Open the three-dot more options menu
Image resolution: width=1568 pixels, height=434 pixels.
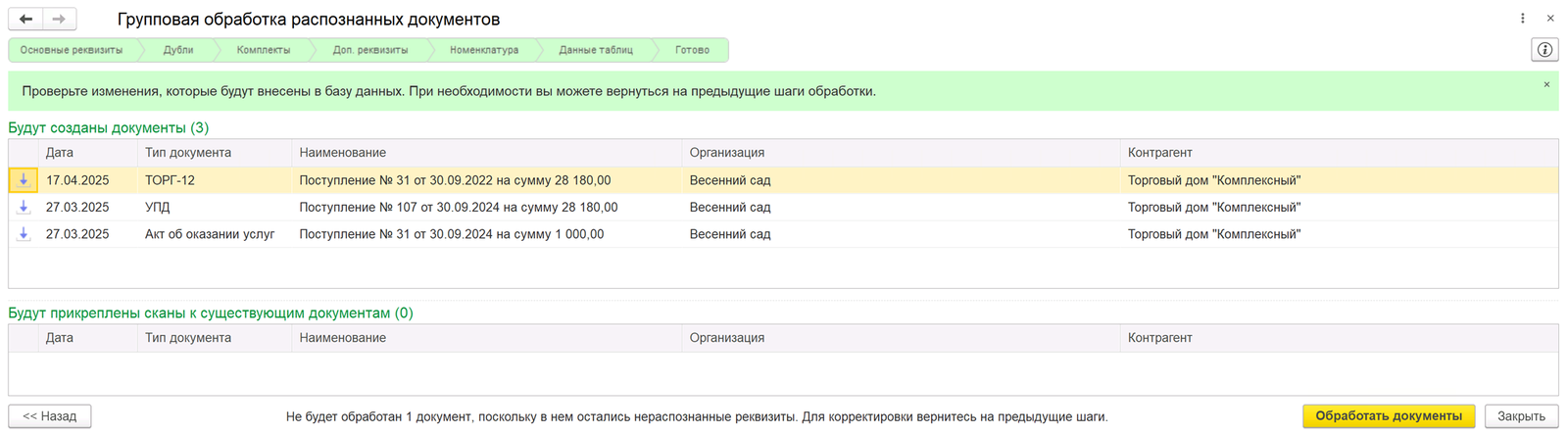(1522, 19)
